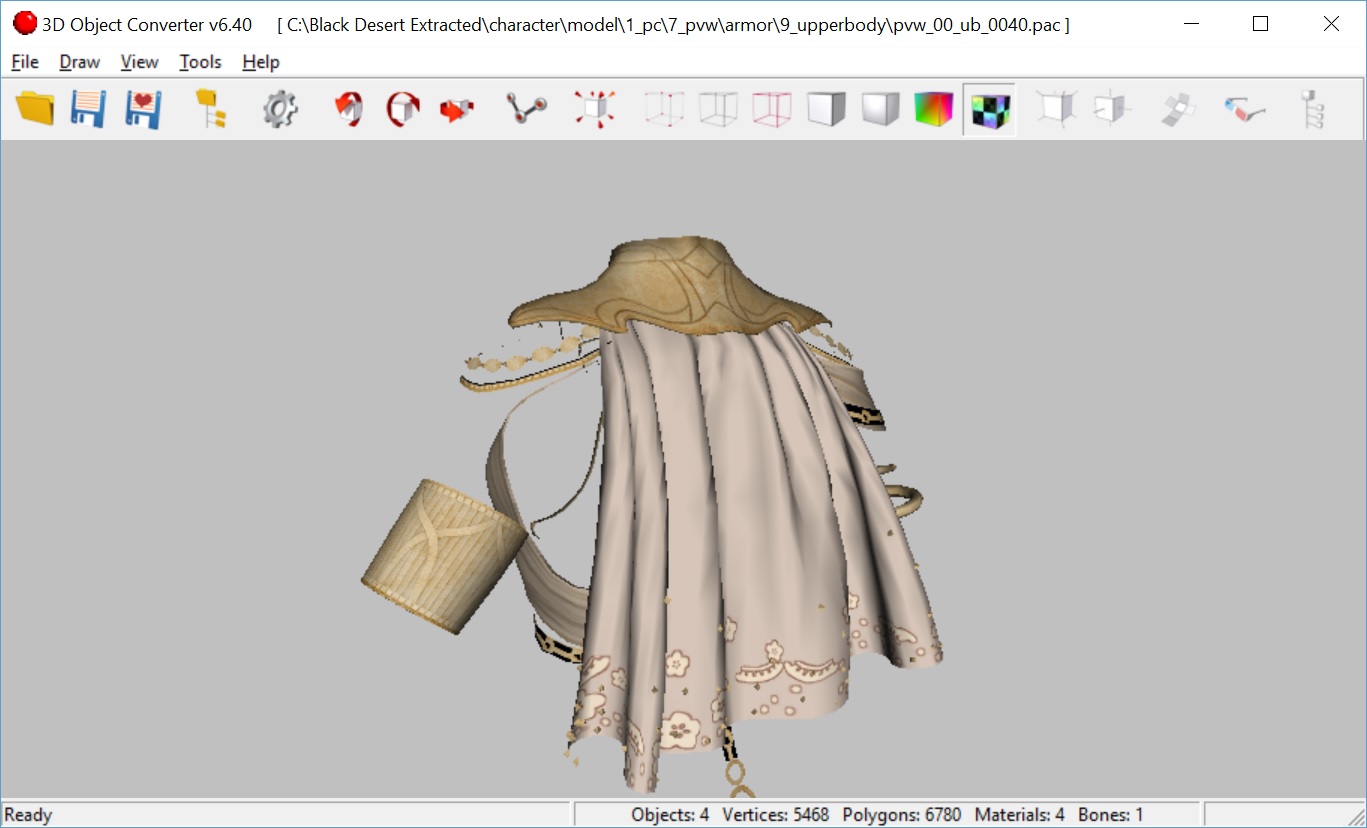Click the blue floppy disk save icon
The width and height of the screenshot is (1367, 828).
pos(88,108)
